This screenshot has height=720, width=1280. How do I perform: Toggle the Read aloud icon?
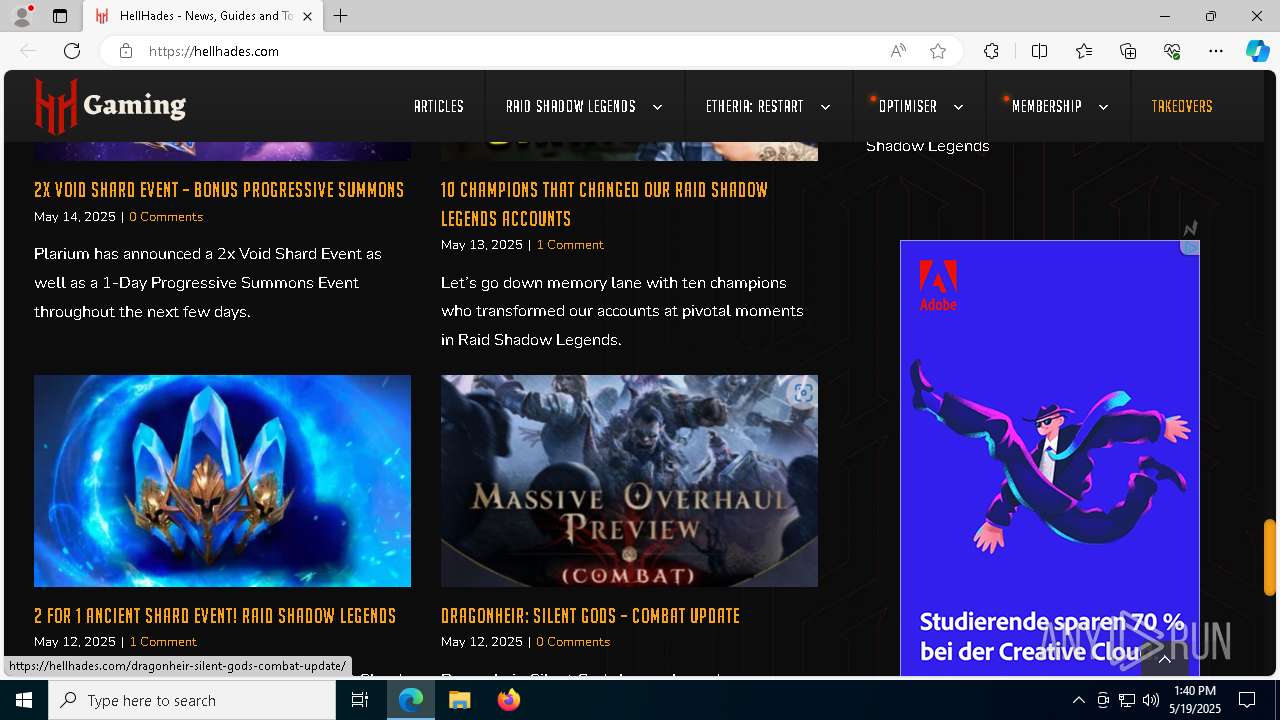pyautogui.click(x=898, y=51)
